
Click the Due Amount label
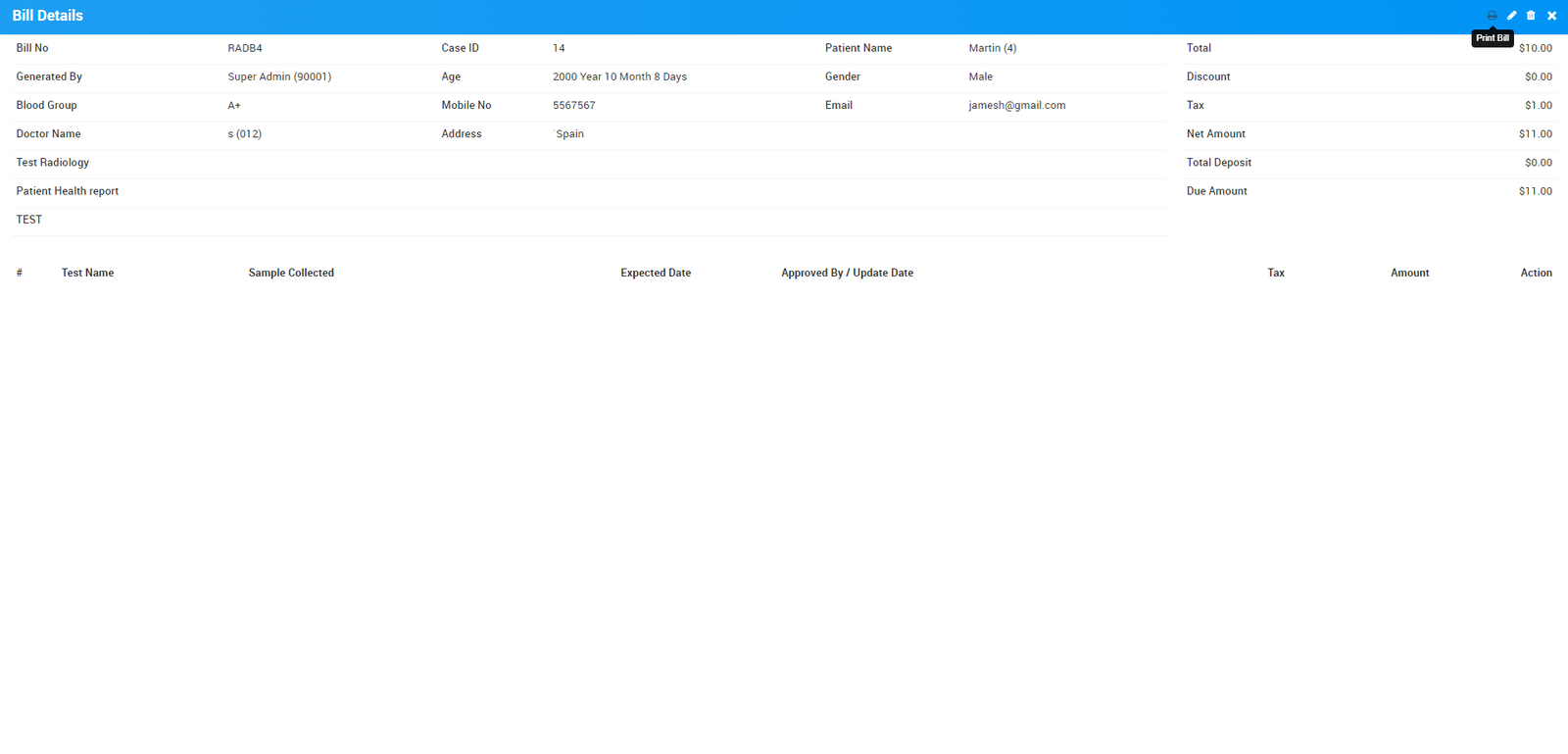click(x=1216, y=191)
